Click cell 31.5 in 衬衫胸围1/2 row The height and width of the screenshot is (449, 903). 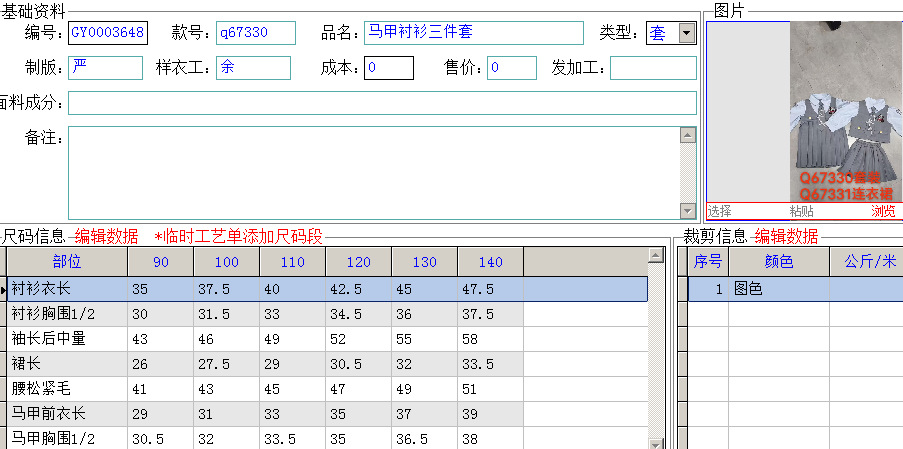click(x=227, y=314)
